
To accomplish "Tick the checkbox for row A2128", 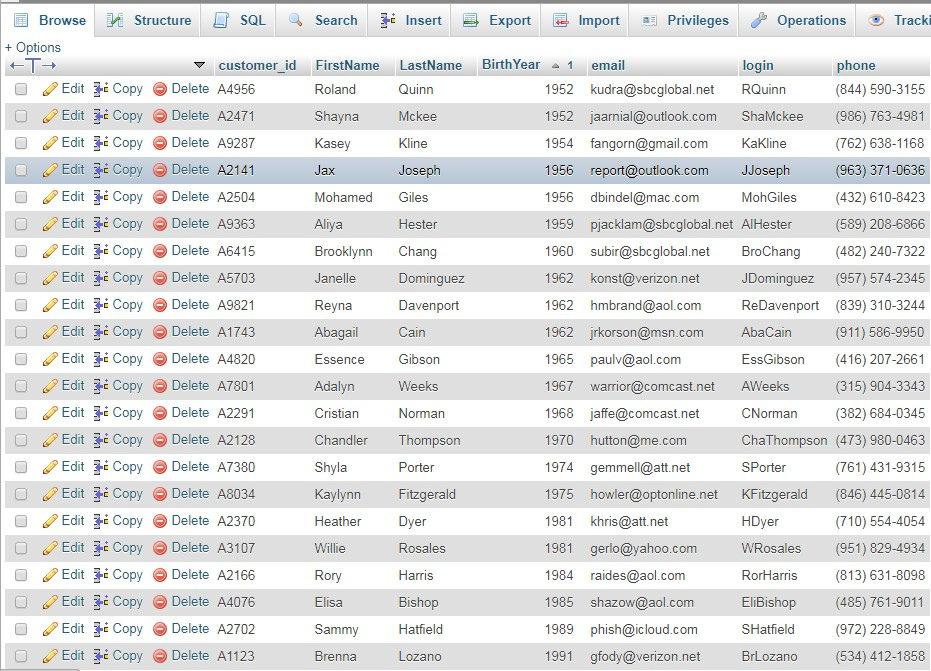I will (x=21, y=440).
